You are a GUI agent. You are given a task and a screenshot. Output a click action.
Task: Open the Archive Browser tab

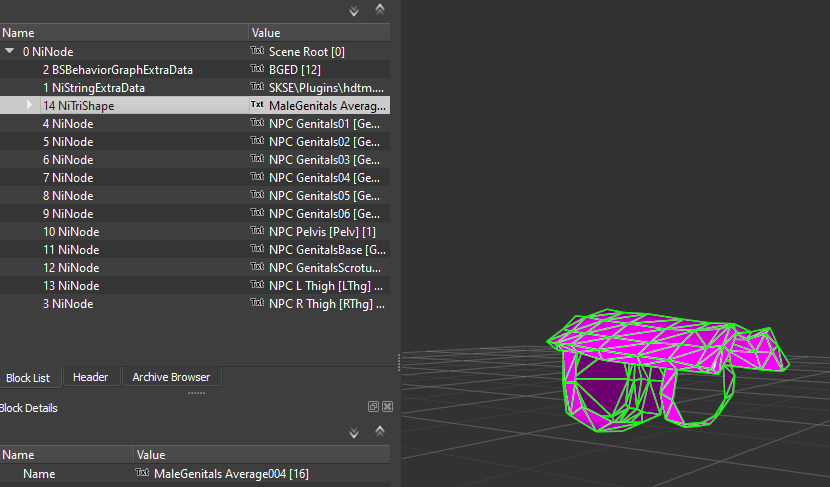pos(171,377)
